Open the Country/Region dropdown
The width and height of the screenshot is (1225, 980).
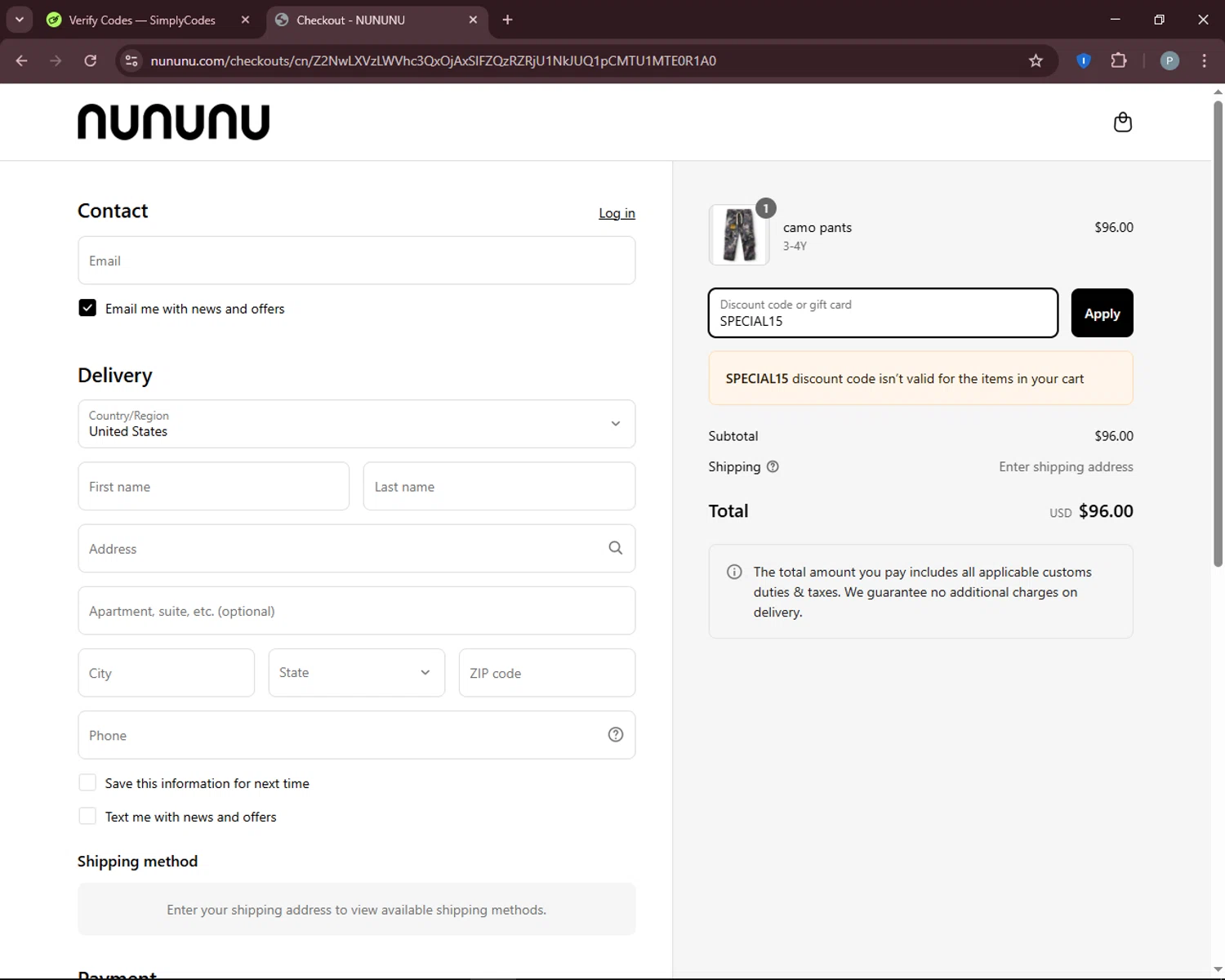click(357, 424)
